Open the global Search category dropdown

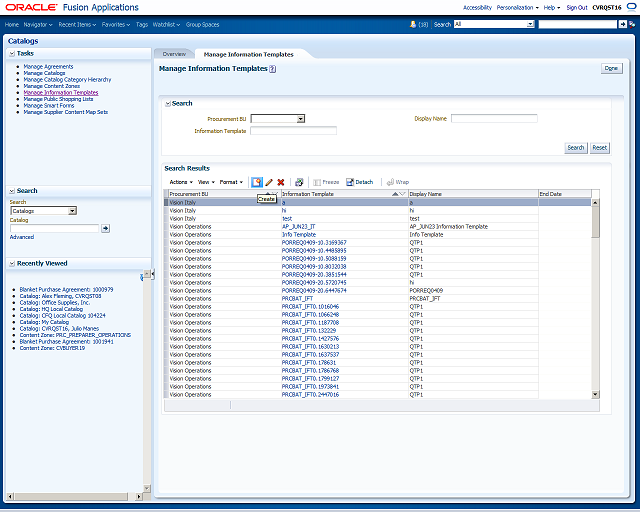(x=530, y=24)
